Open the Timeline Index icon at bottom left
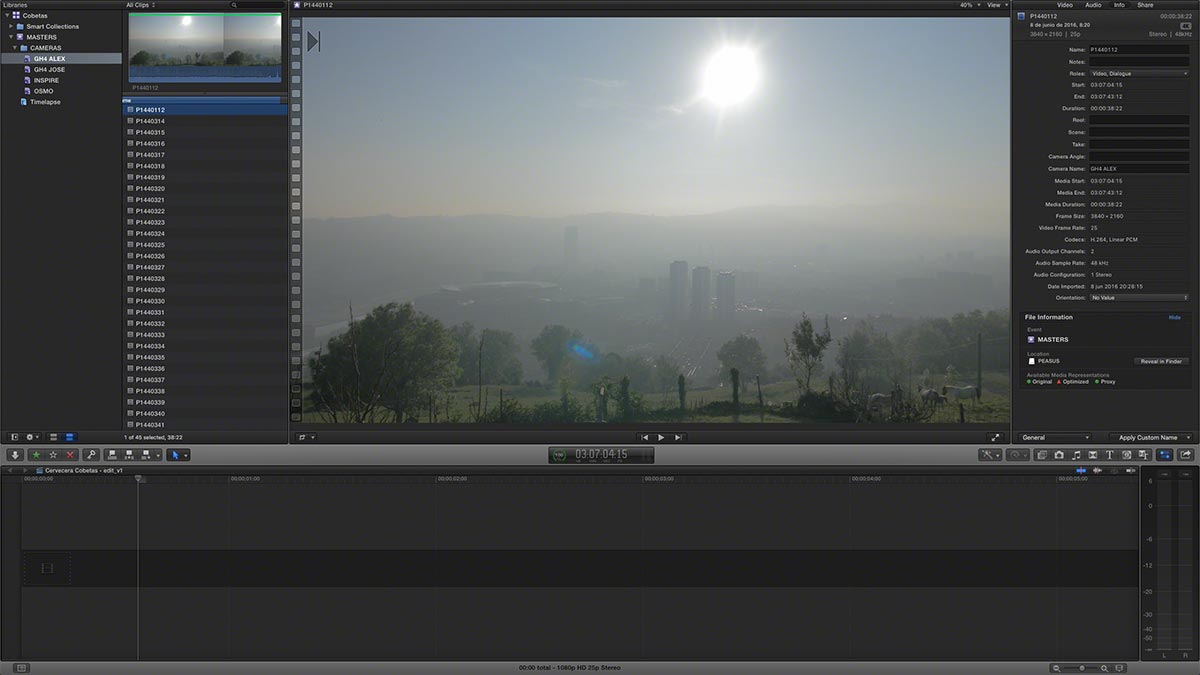This screenshot has height=675, width=1200. [22, 667]
